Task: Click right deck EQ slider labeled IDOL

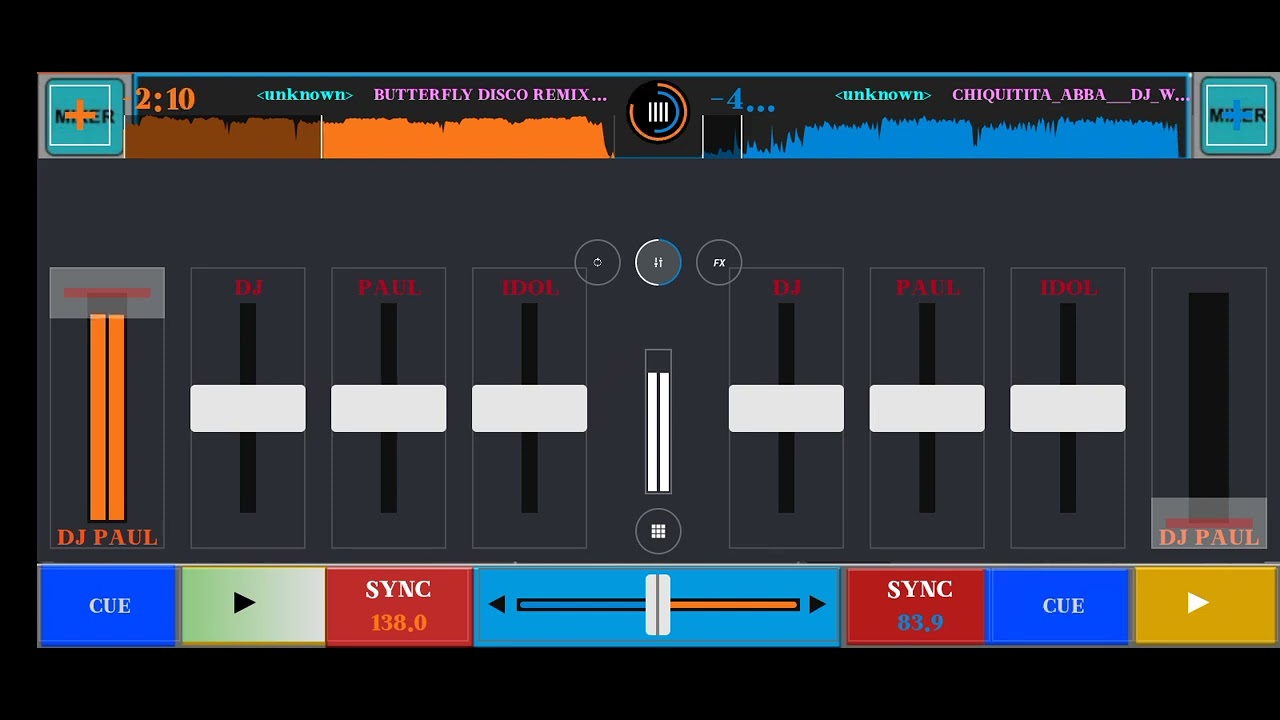Action: [x=1068, y=408]
